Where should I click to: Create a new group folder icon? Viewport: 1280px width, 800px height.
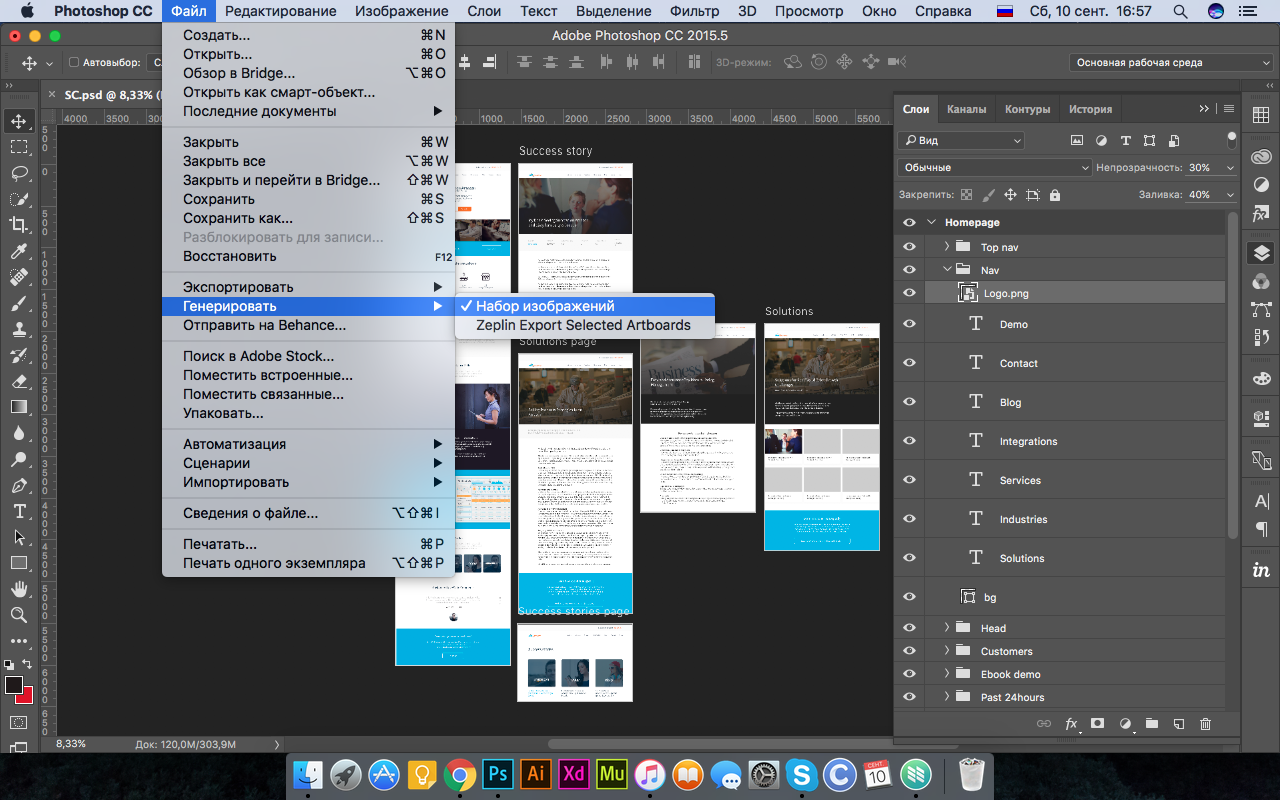tap(1151, 723)
